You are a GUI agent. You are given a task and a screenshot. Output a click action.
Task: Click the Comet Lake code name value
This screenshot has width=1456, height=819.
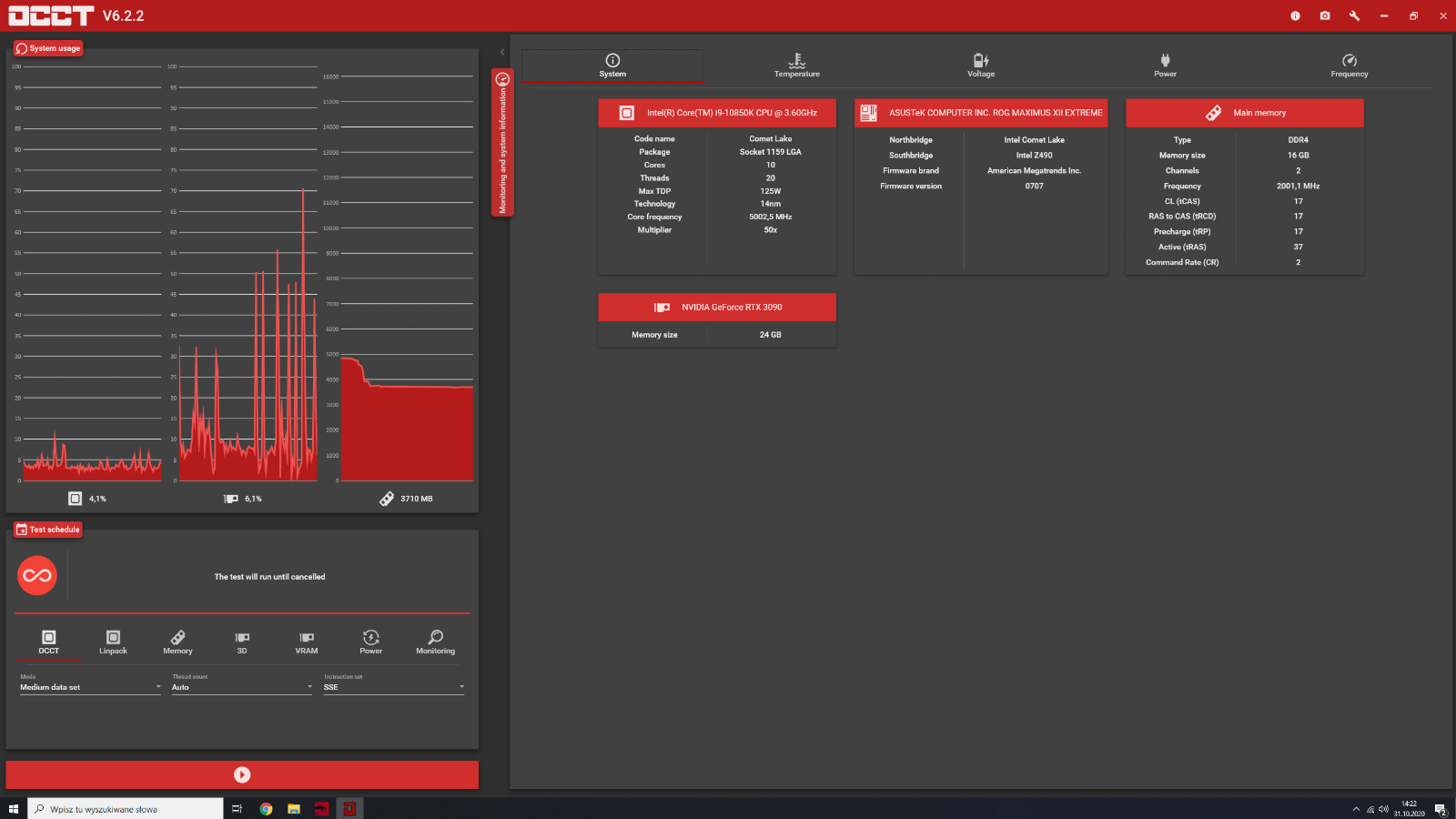[x=770, y=139]
